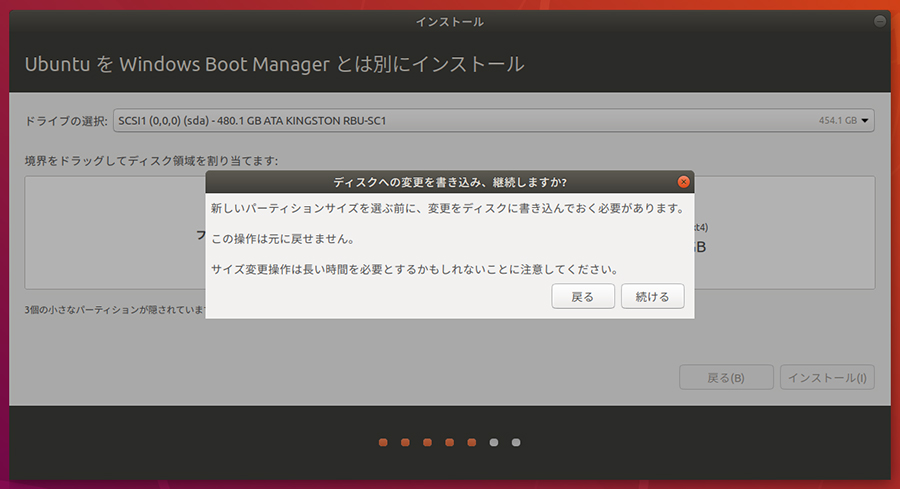The height and width of the screenshot is (489, 900).
Task: Click the 境界をドラッグしてディスク領域を割り当てます label
Action: coord(151,161)
